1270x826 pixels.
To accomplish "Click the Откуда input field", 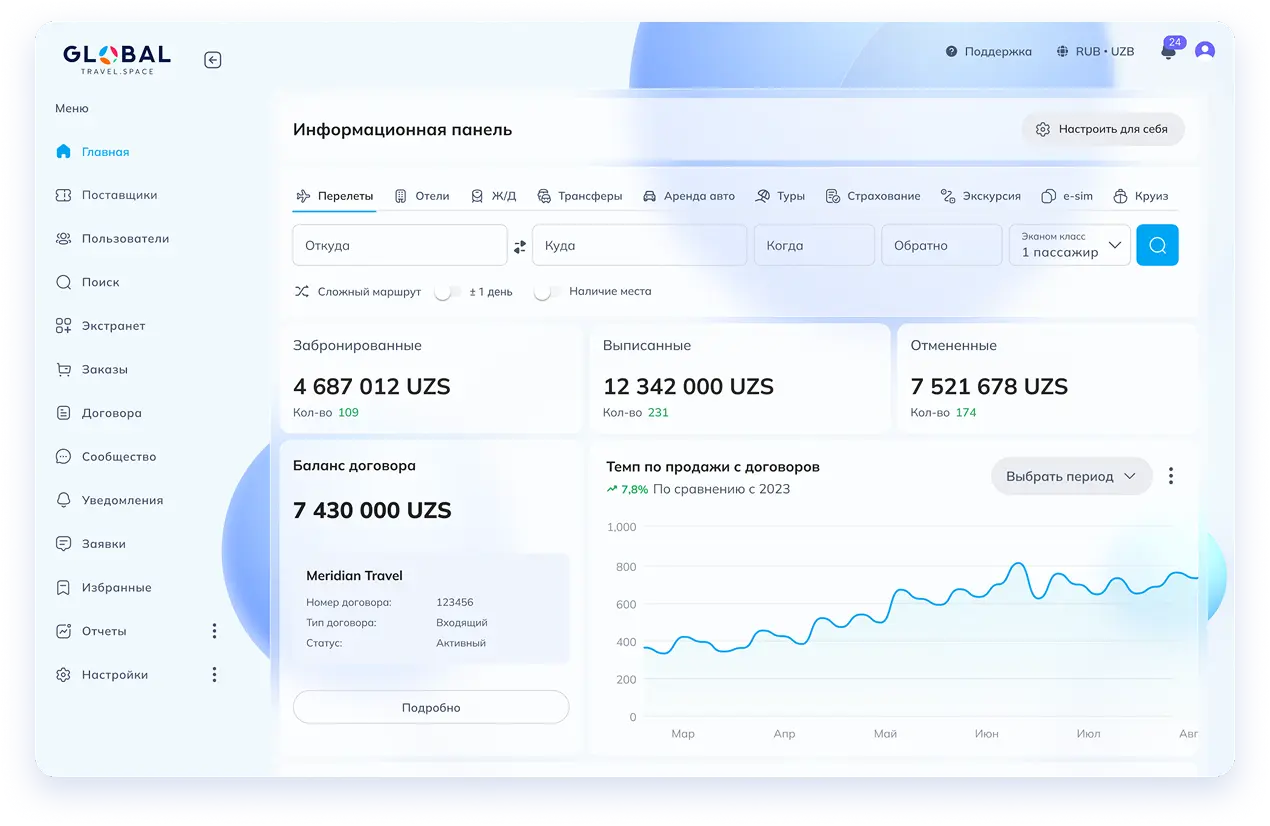I will [399, 245].
